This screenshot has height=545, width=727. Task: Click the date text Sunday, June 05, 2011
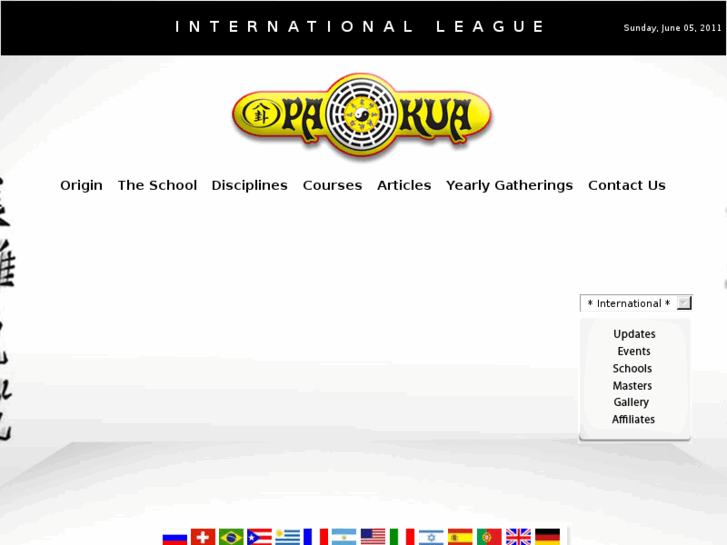point(672,28)
